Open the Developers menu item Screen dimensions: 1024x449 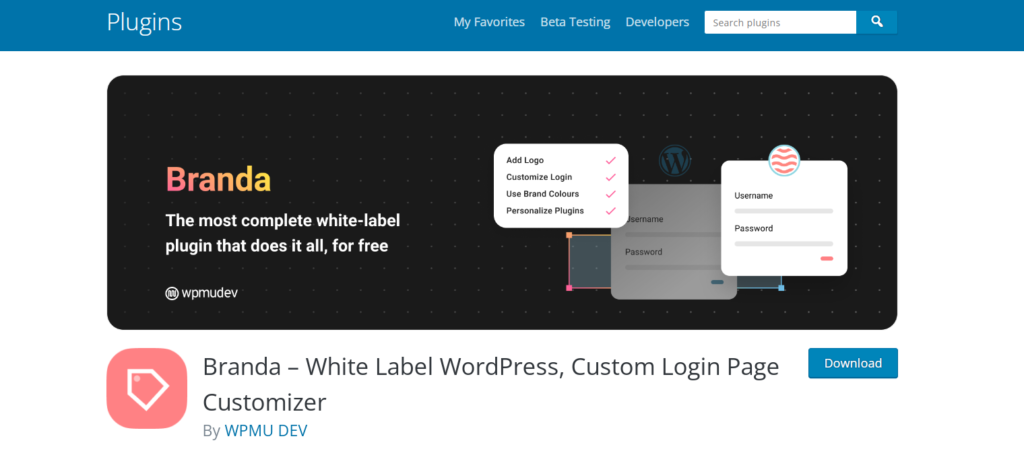pyautogui.click(x=657, y=22)
